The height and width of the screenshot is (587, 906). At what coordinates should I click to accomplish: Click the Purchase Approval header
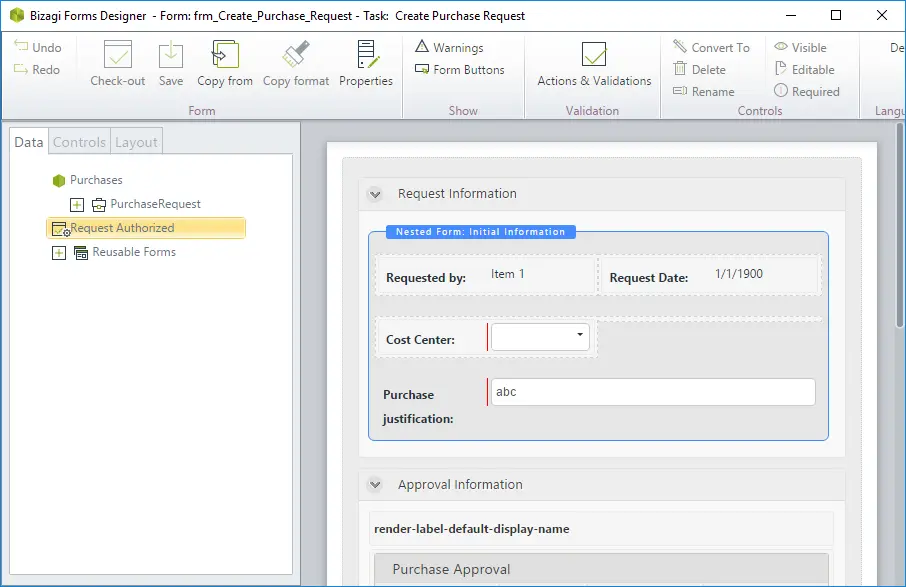[x=601, y=569]
